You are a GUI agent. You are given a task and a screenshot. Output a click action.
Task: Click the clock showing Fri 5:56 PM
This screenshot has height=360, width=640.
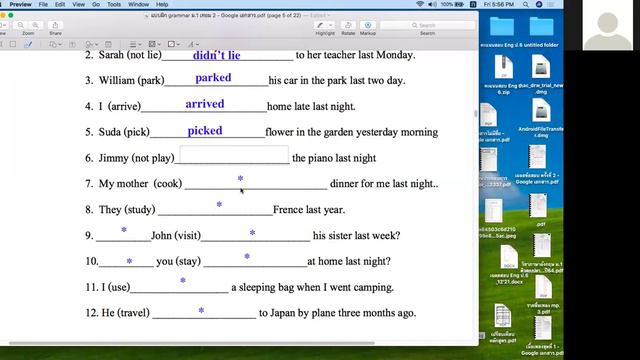[x=498, y=4]
